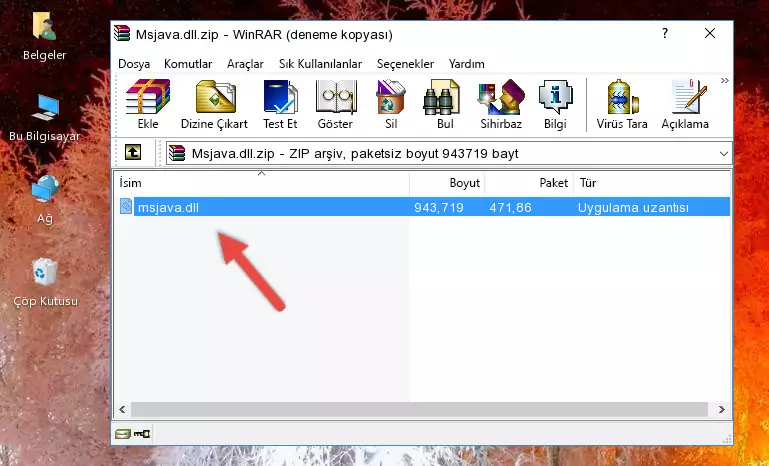Open the Seçenekler menu
Screen dimensions: 769x466
coord(405,64)
